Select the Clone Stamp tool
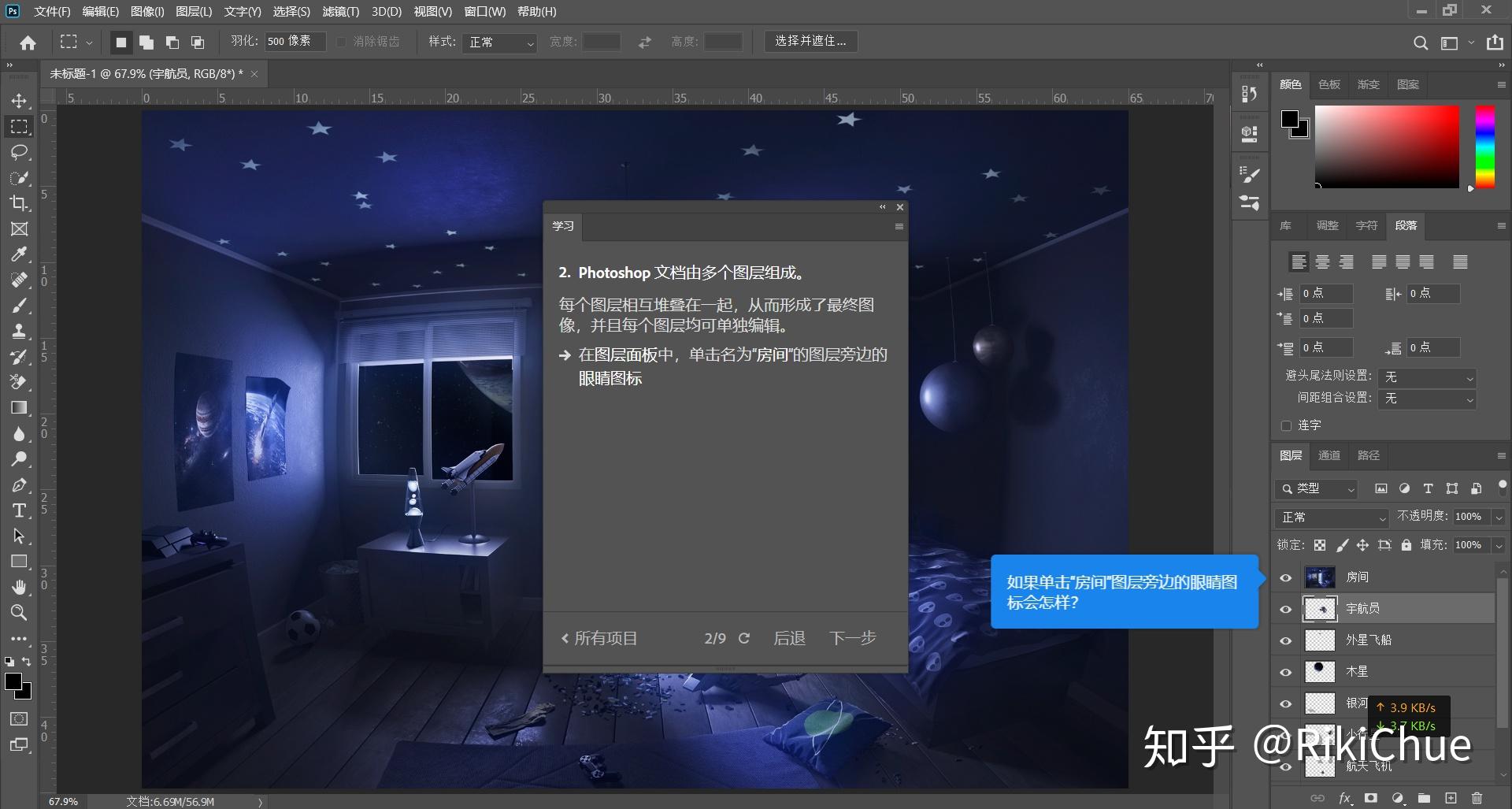Image resolution: width=1512 pixels, height=809 pixels. (20, 331)
